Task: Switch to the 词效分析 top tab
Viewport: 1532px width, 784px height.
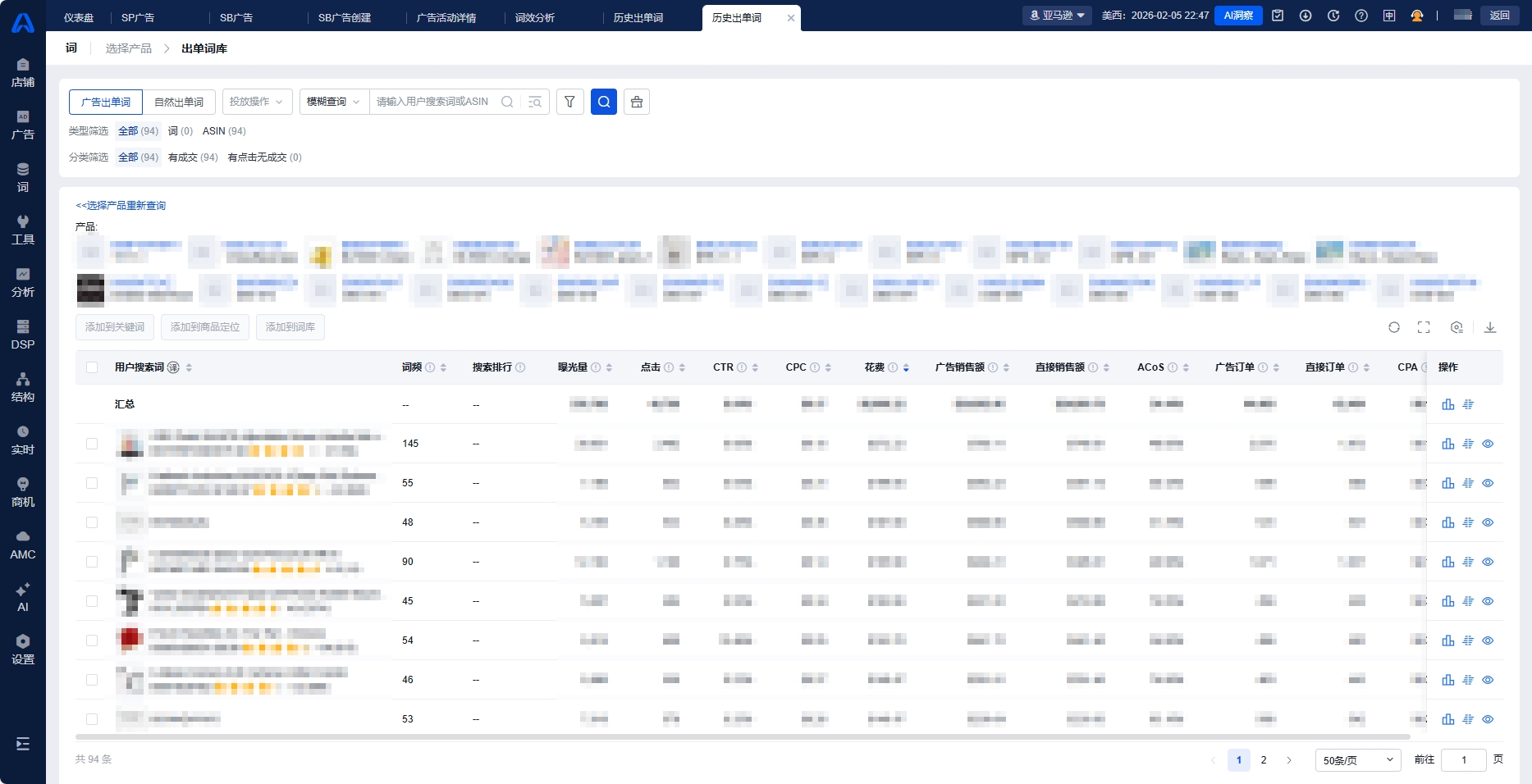Action: (x=535, y=17)
